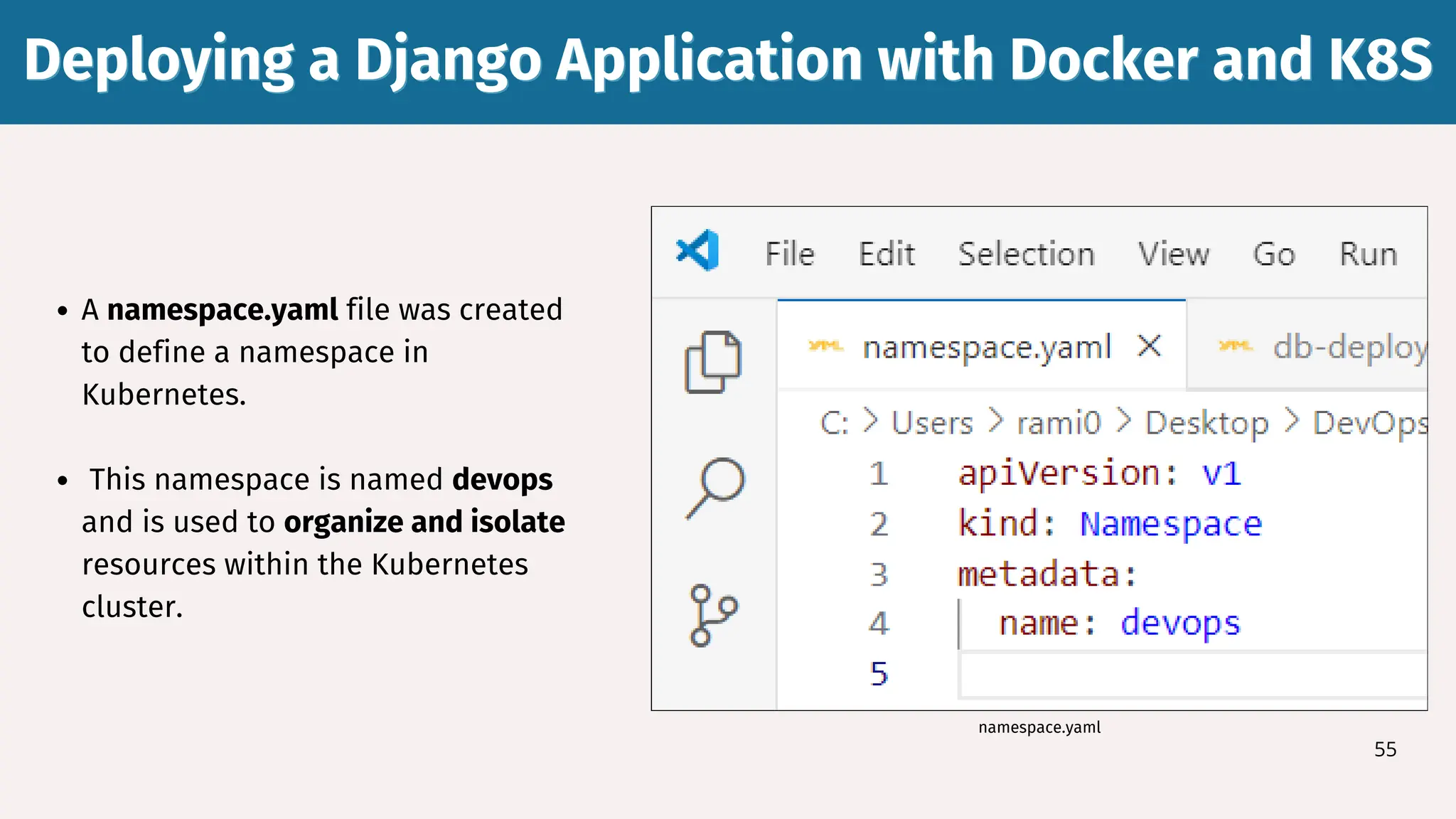Expand the Users breadcrumb segment
Screen dimensions: 1456x819
pyautogui.click(x=932, y=424)
